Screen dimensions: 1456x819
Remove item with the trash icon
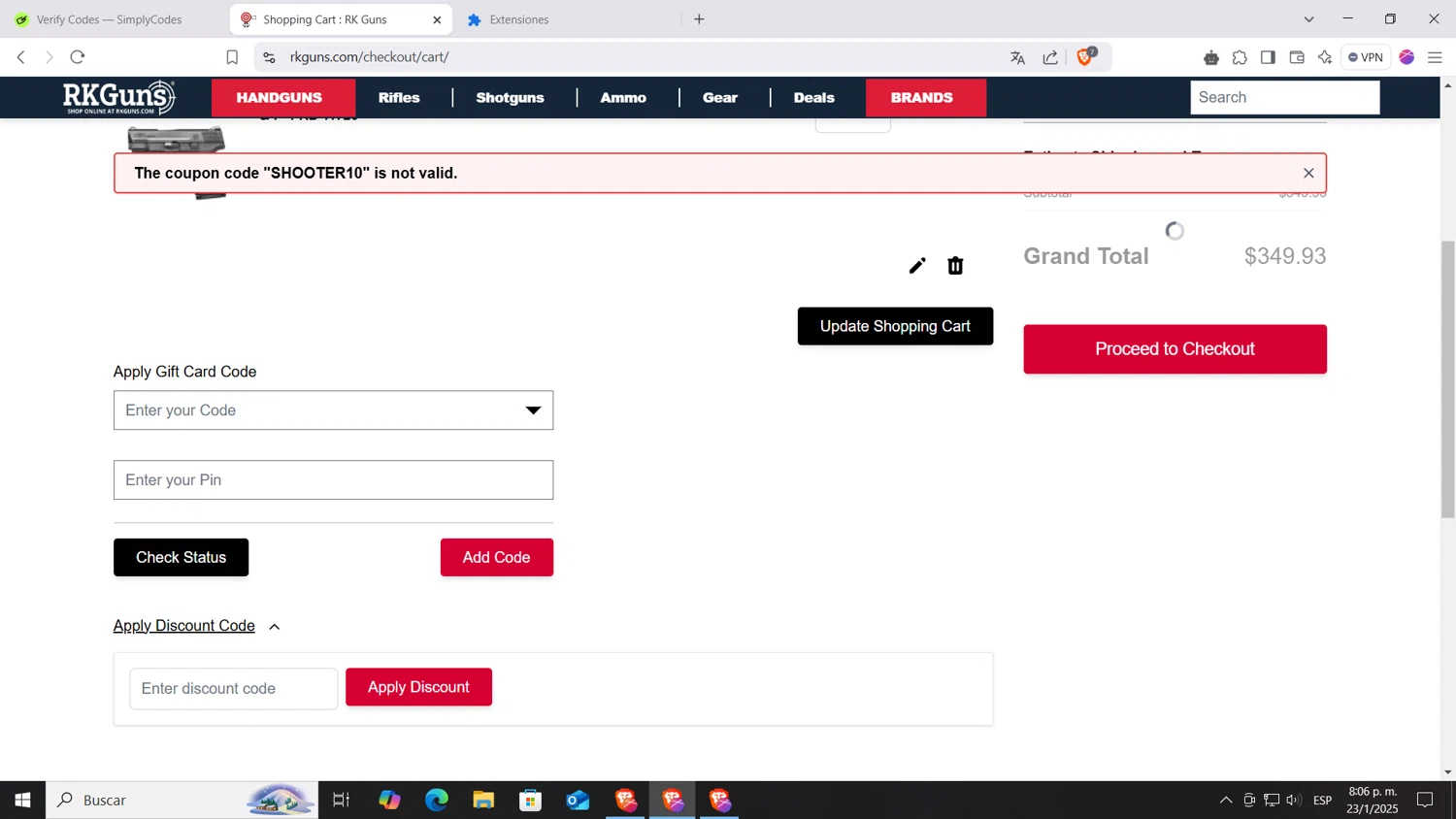(x=955, y=266)
